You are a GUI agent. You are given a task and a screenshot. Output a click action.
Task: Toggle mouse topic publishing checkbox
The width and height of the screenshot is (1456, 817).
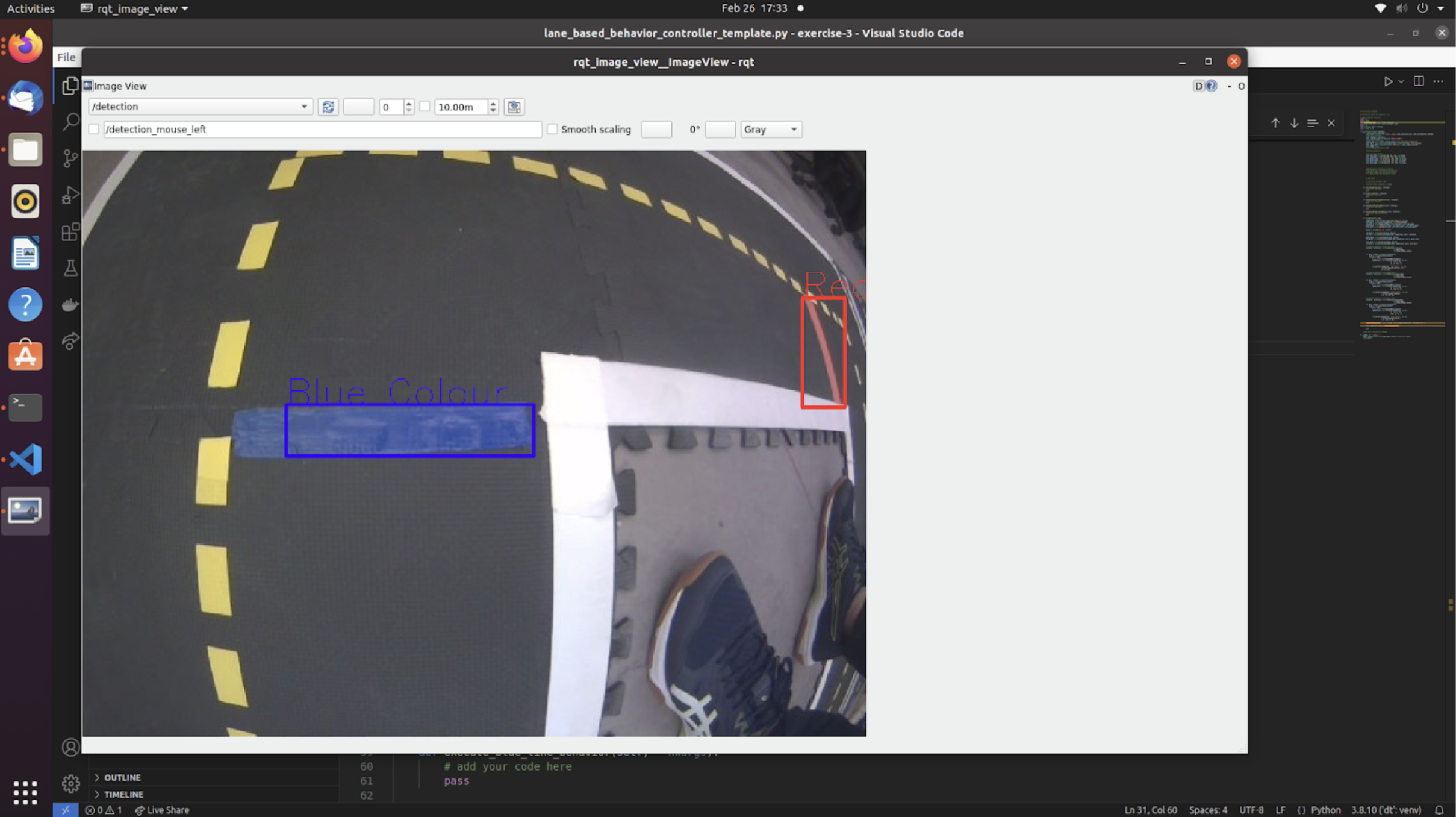pyautogui.click(x=94, y=129)
